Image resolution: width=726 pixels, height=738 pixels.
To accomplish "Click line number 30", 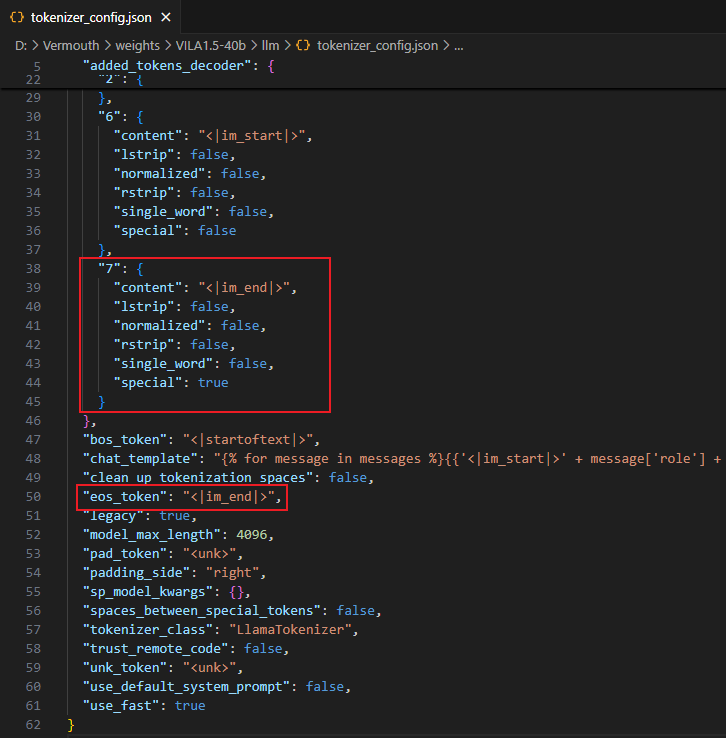I will [x=33, y=117].
